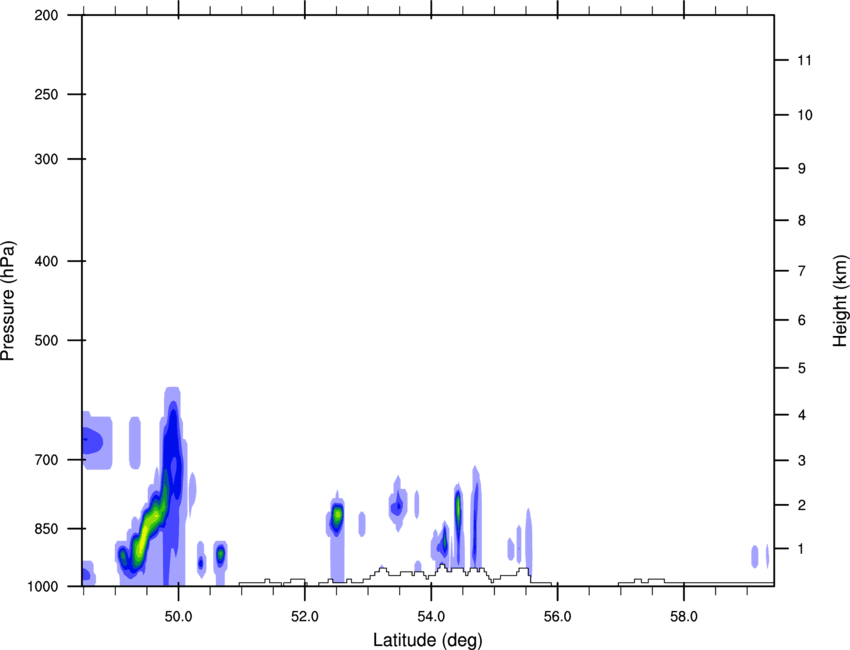Pick the 11 km height label

pos(804,60)
